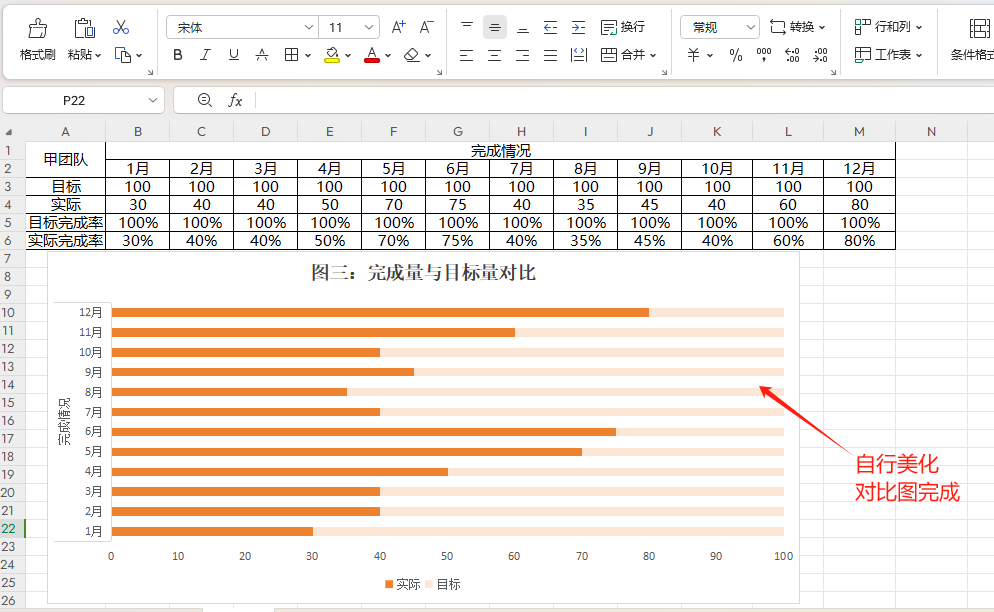Open 转换 convert menu

pos(797,27)
